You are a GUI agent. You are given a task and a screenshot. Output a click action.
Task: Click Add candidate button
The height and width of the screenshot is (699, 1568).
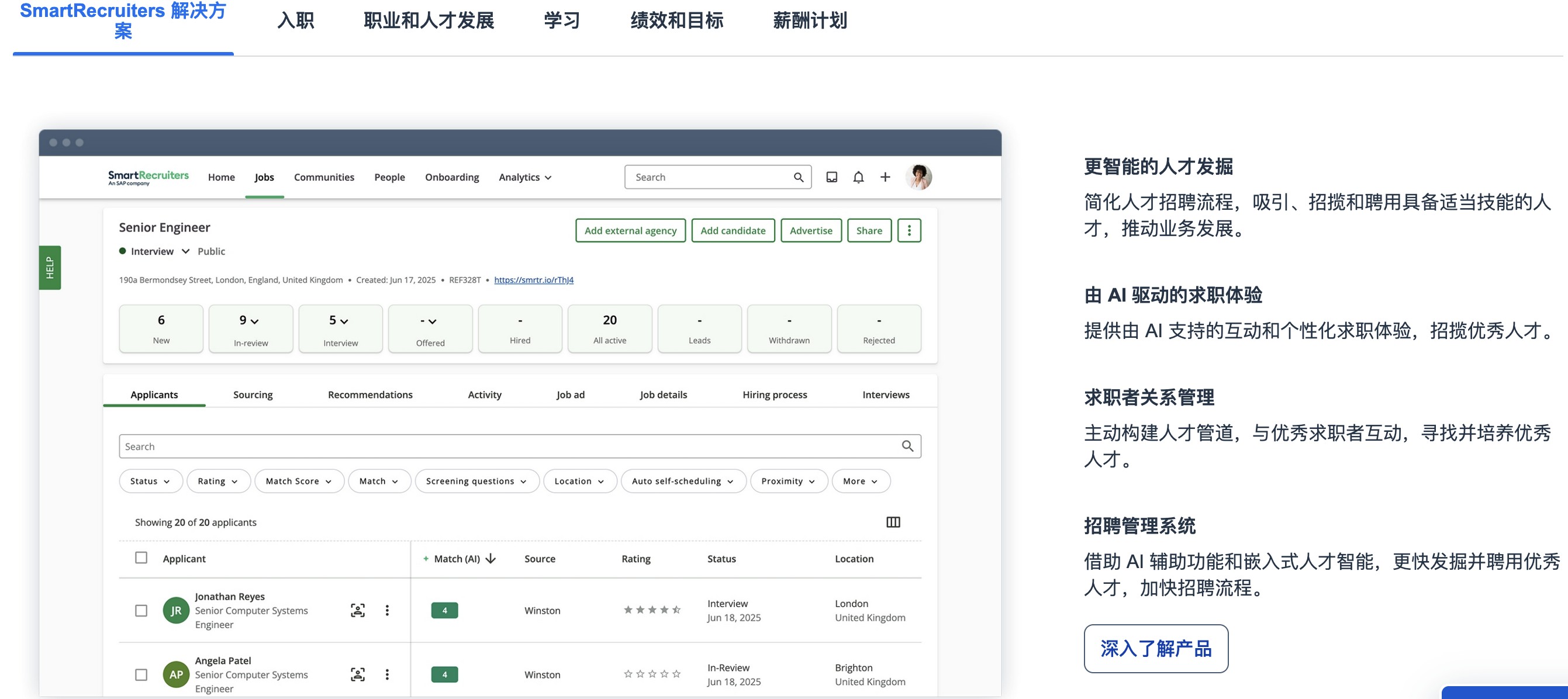click(733, 231)
